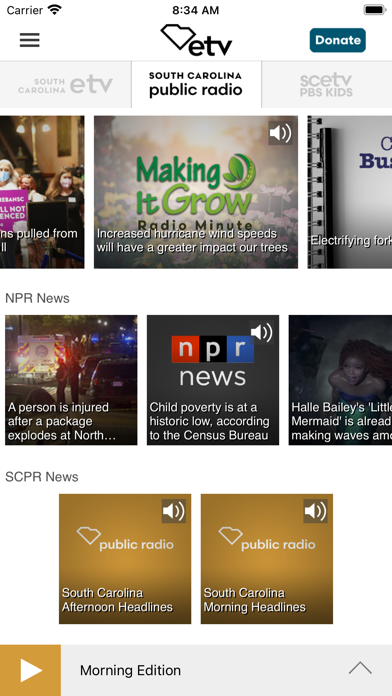Tap speaker icon on Morning Headlines card
Image resolution: width=392 pixels, height=696 pixels.
click(315, 511)
